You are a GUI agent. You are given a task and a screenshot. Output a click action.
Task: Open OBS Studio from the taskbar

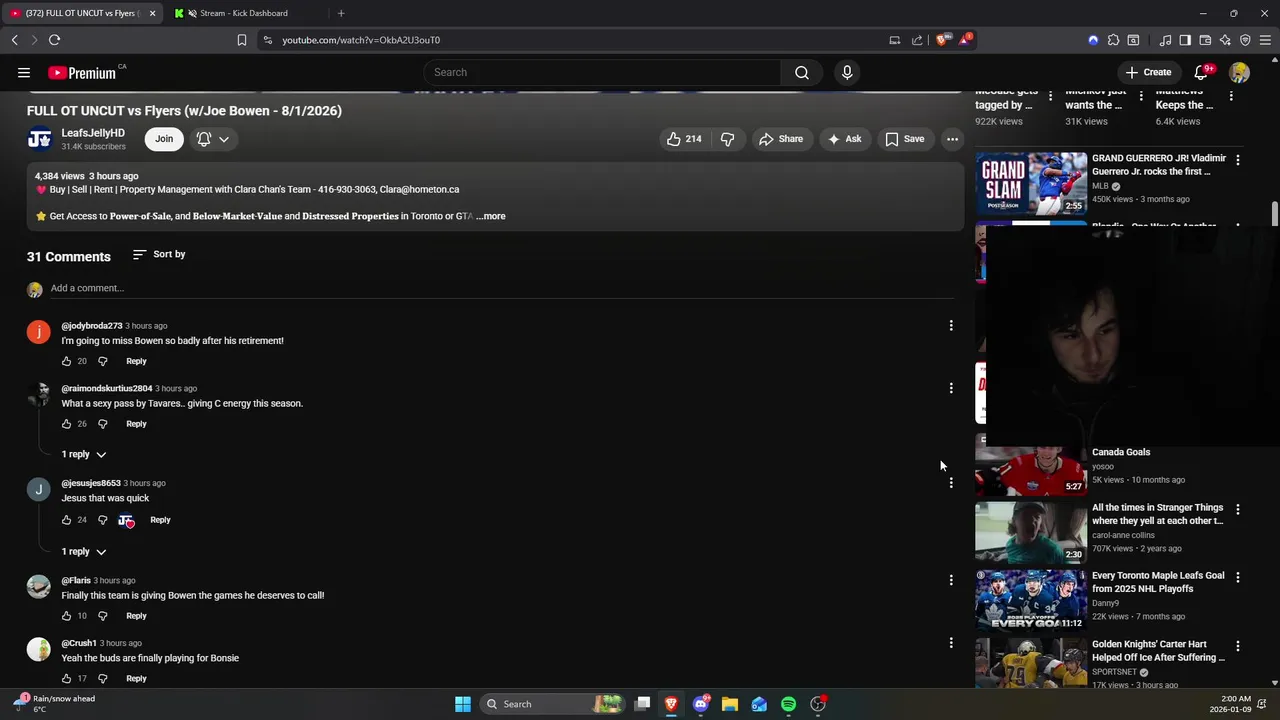coord(818,704)
